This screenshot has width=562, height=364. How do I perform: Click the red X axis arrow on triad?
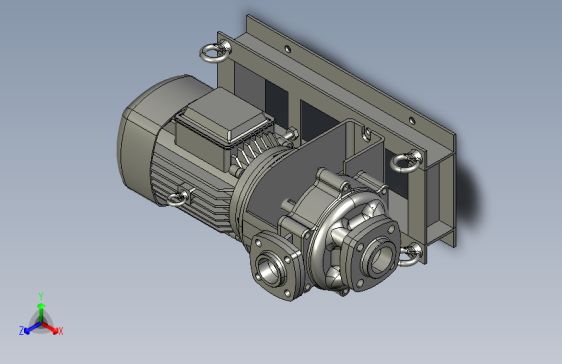[50, 328]
